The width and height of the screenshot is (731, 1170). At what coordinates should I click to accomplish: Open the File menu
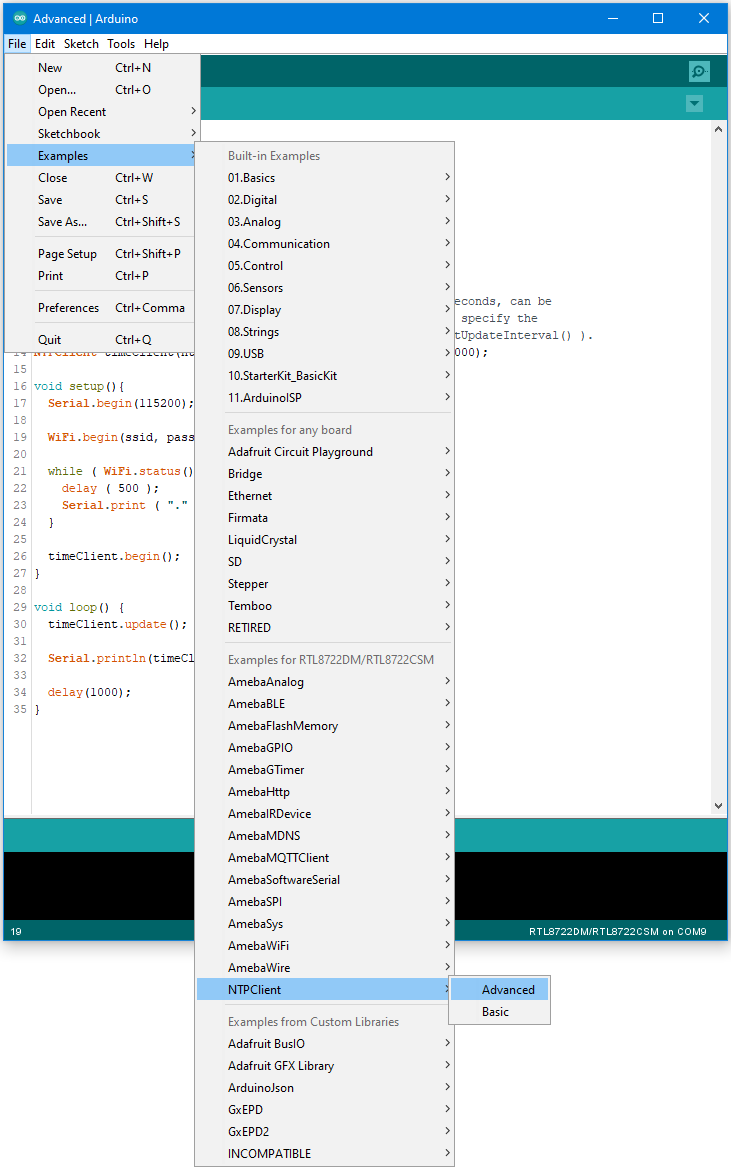pos(17,44)
